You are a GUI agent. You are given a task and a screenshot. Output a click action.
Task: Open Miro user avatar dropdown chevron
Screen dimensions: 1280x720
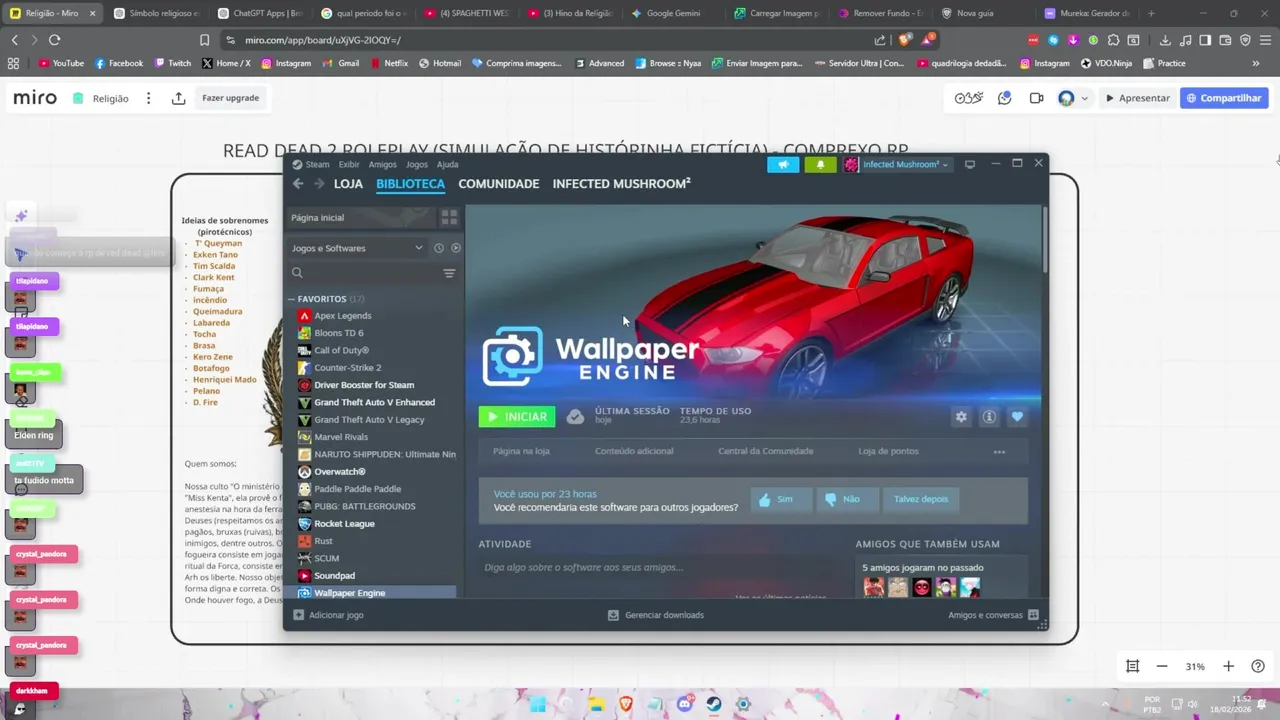click(x=1084, y=98)
